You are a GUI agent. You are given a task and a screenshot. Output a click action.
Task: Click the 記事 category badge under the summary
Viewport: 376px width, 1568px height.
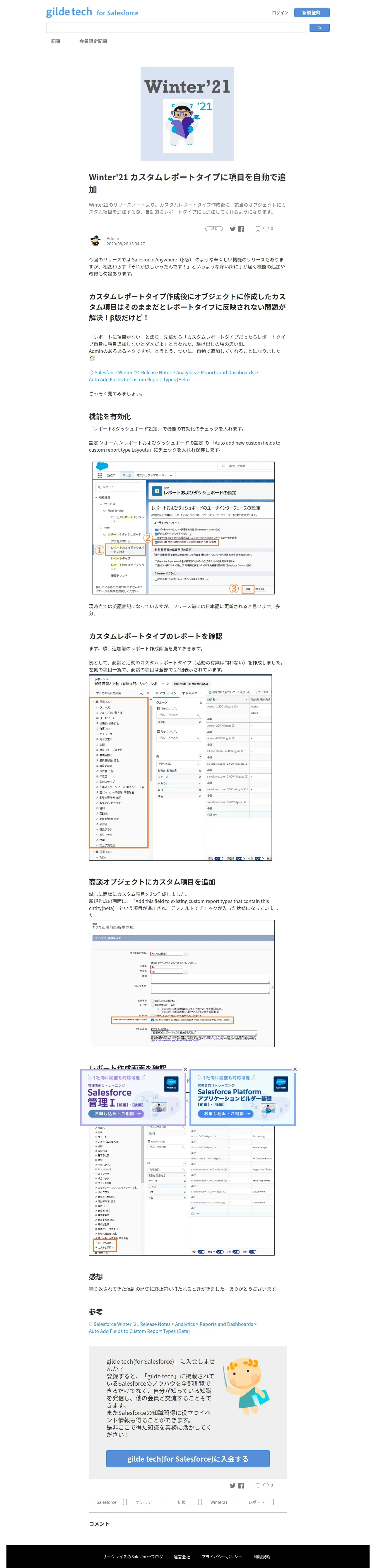[213, 229]
